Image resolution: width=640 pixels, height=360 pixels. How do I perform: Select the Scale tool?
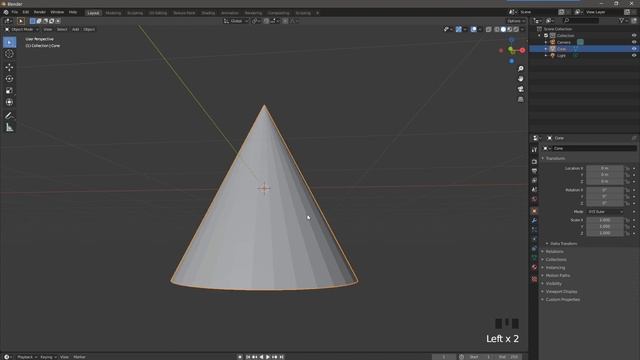coord(9,91)
